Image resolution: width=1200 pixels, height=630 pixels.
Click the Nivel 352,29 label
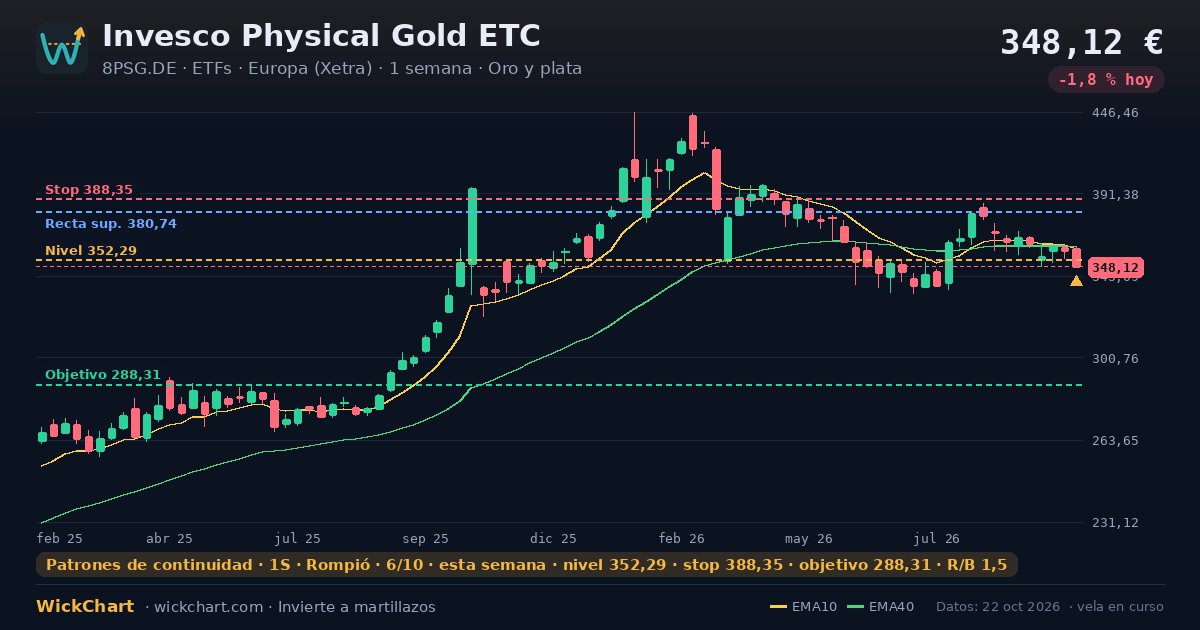[91, 251]
